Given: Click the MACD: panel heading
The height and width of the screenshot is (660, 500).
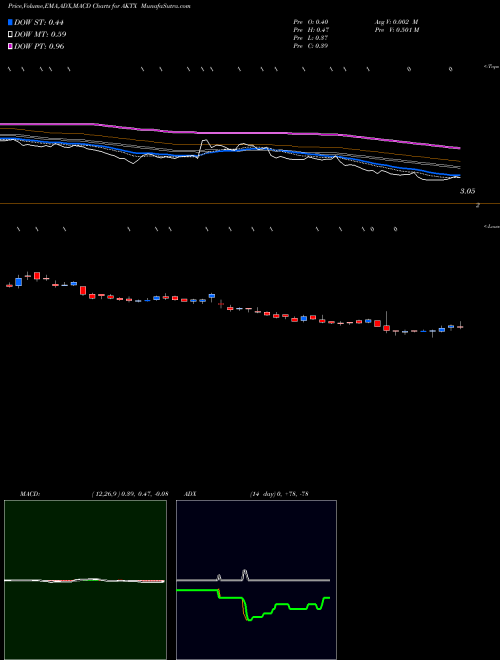Looking at the screenshot, I should pos(30,494).
